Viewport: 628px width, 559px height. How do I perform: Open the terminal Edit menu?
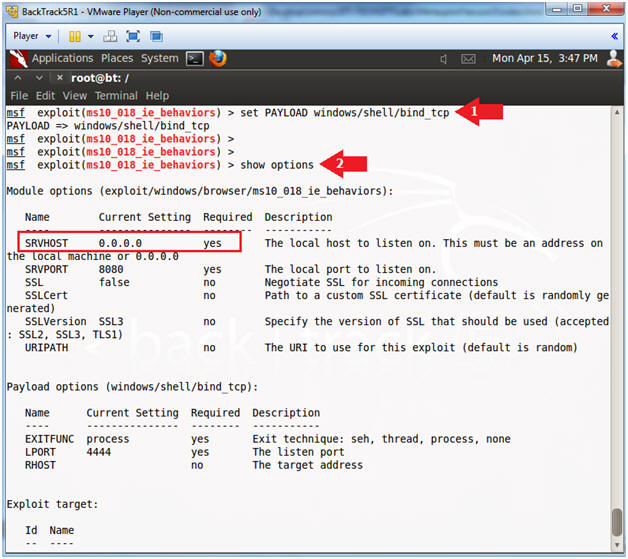[45, 96]
